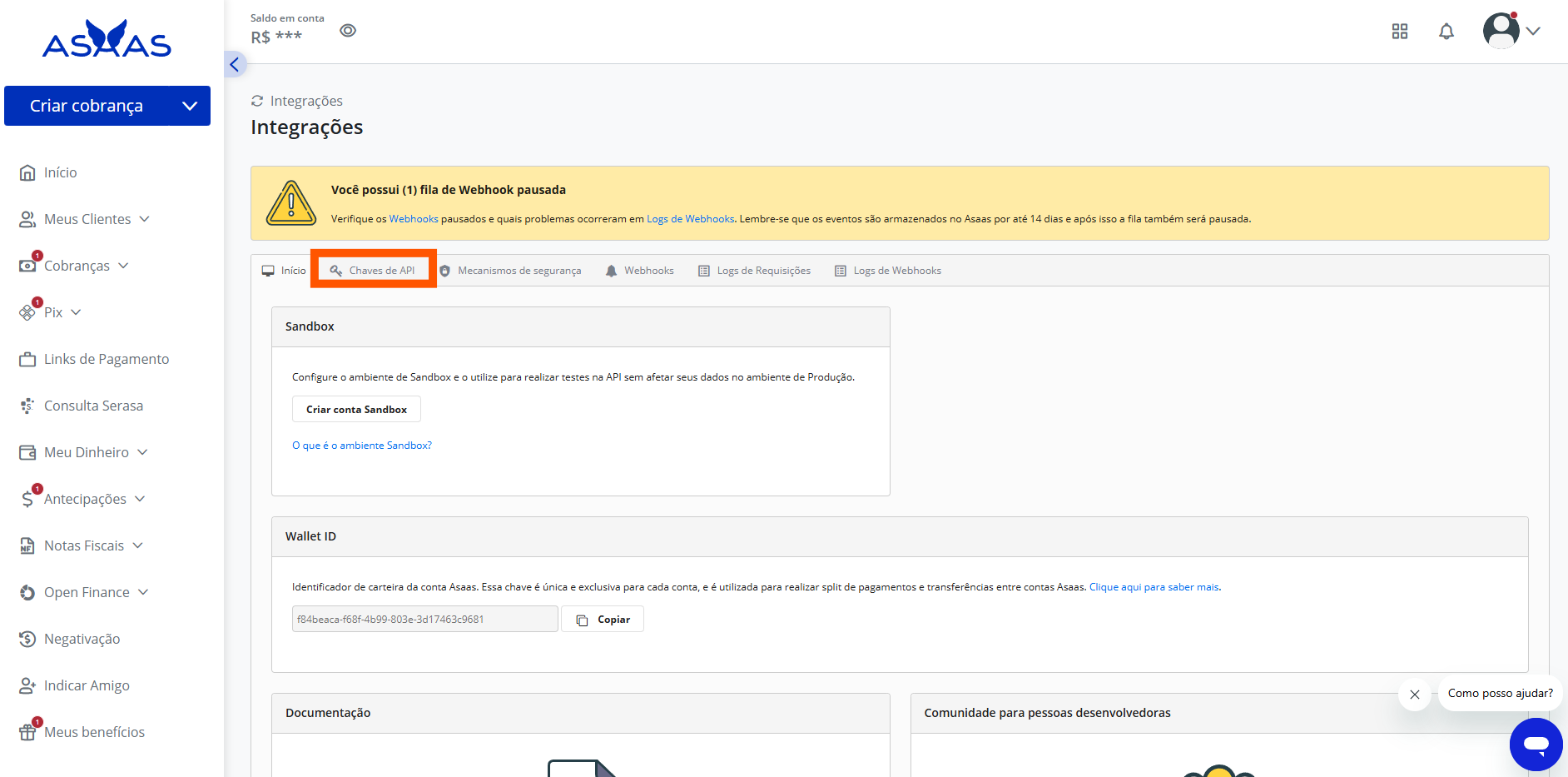Viewport: 1568px width, 777px height.
Task: Expand the profile dropdown chevron
Action: (x=1533, y=31)
